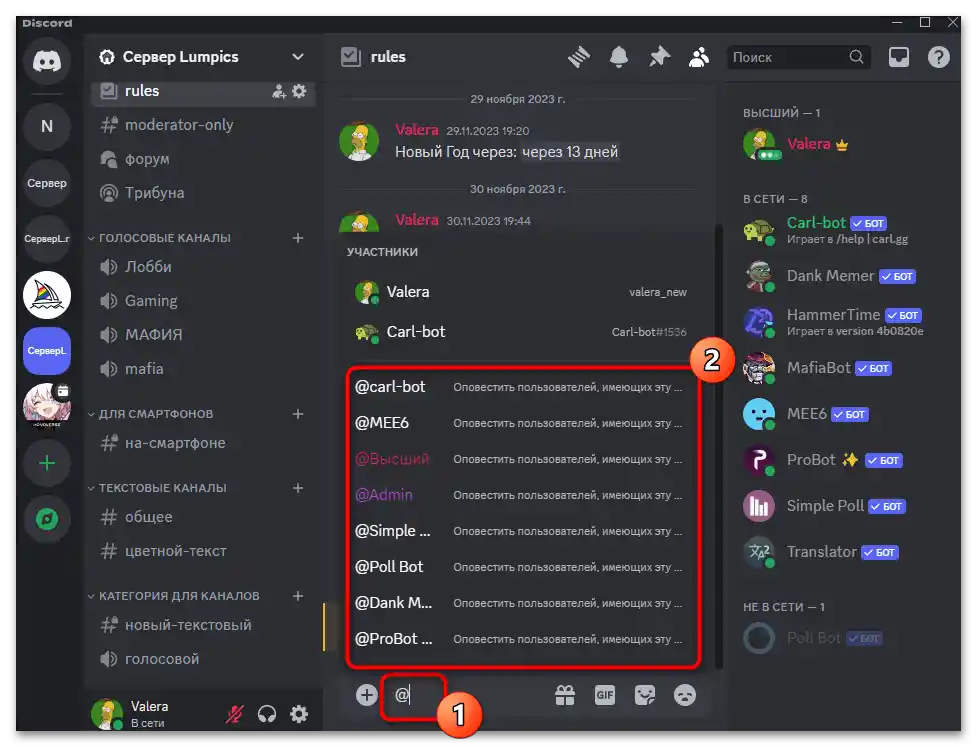
Task: Toggle headphones deafen
Action: click(267, 714)
